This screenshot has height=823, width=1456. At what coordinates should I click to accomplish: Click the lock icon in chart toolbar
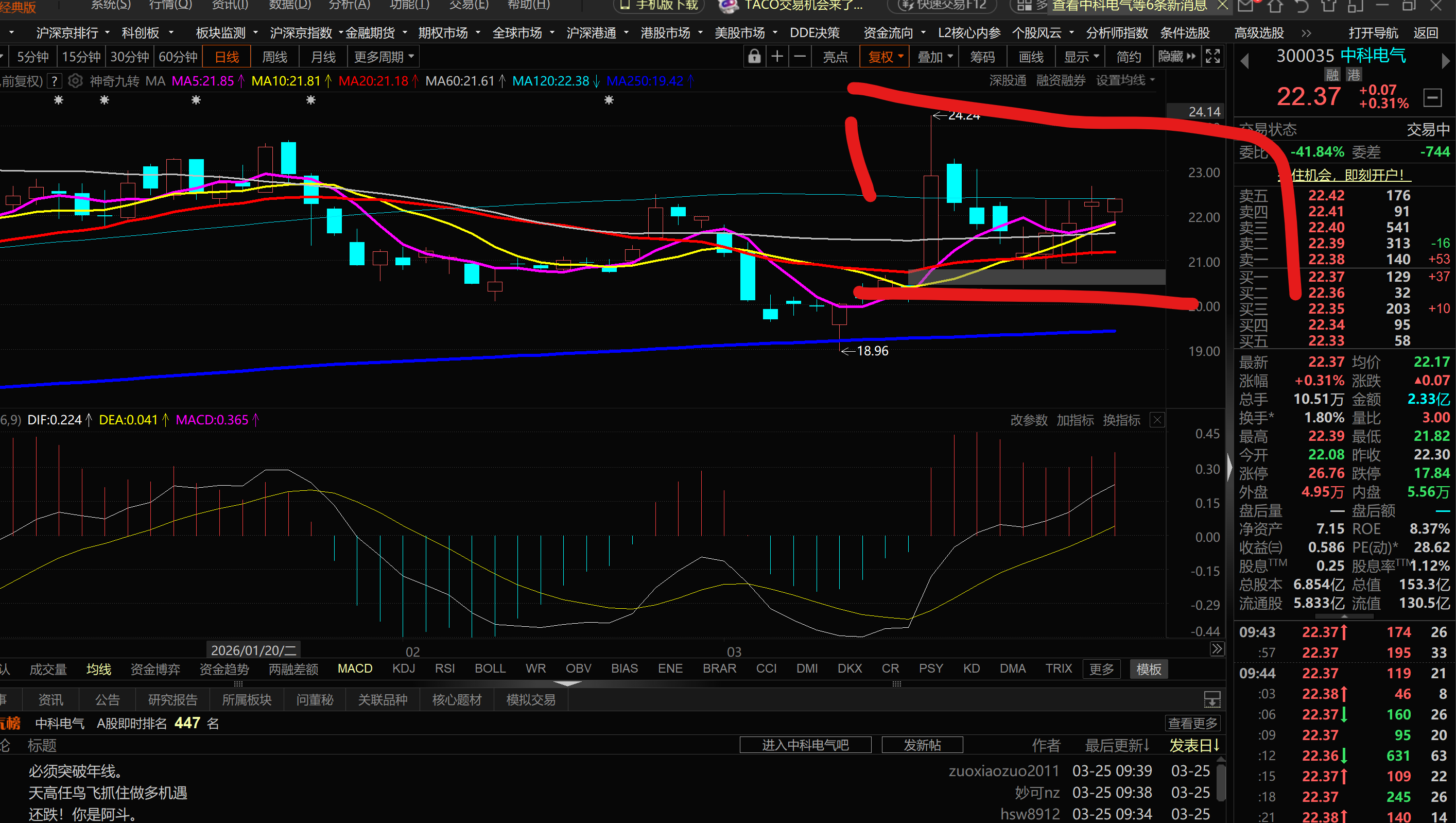click(x=754, y=57)
